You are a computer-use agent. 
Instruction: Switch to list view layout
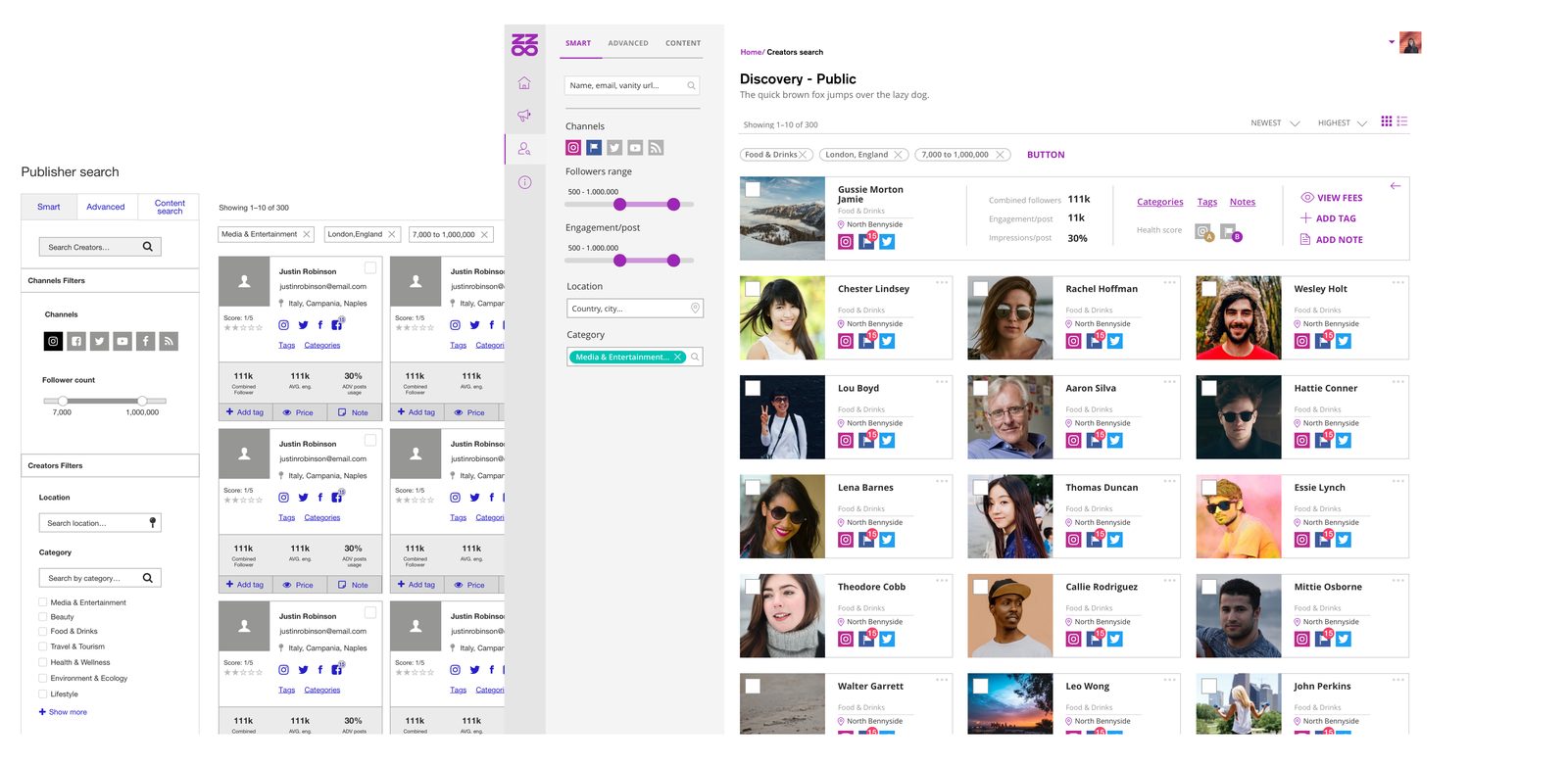point(1402,121)
